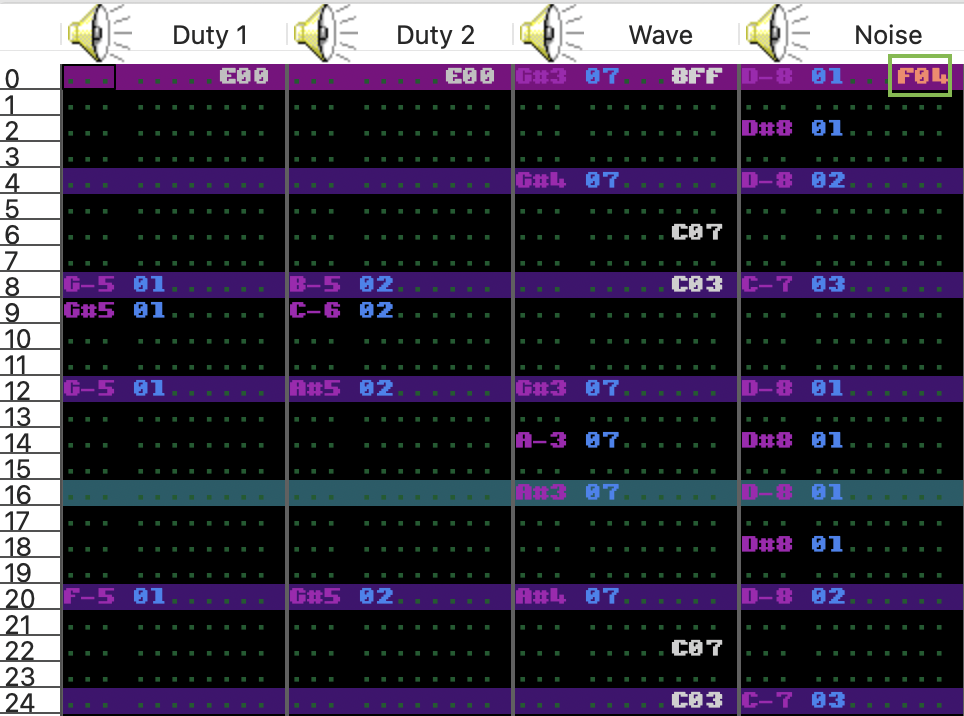
Task: Select the G#4 note in Wave row 4
Action: [541, 180]
